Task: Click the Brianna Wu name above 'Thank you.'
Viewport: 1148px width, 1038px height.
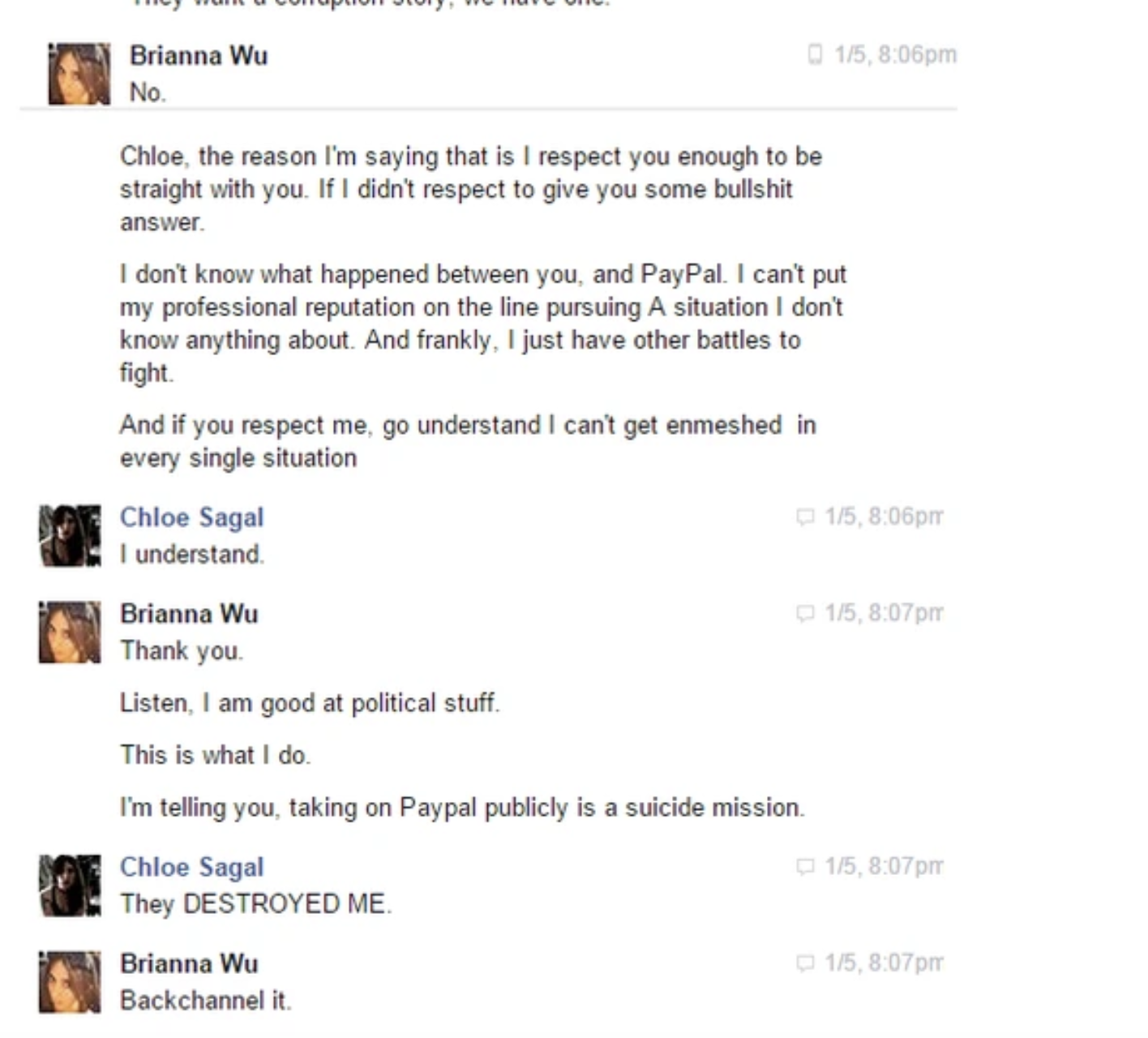Action: [189, 614]
